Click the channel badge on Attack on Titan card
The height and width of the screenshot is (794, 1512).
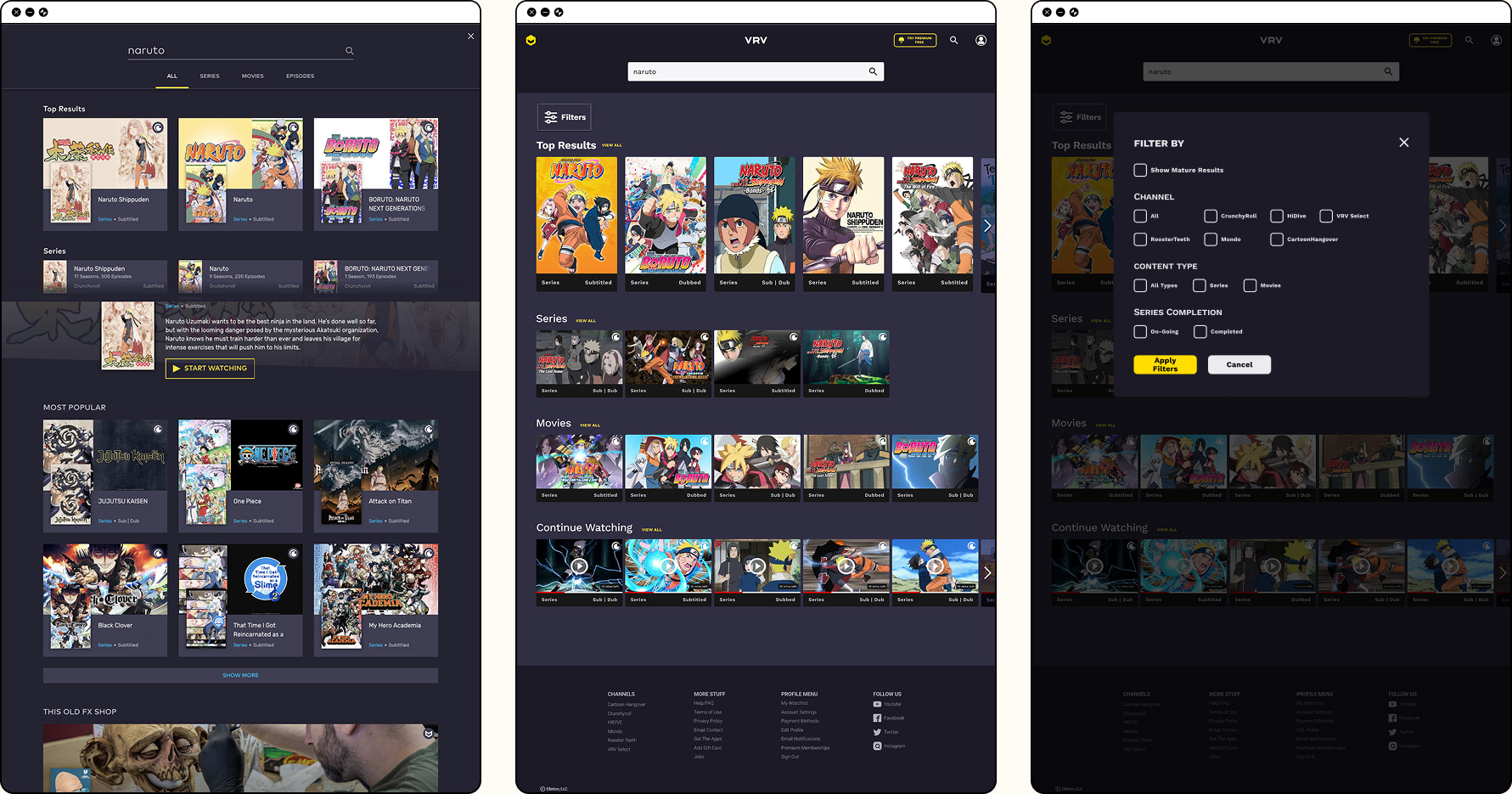(x=429, y=430)
